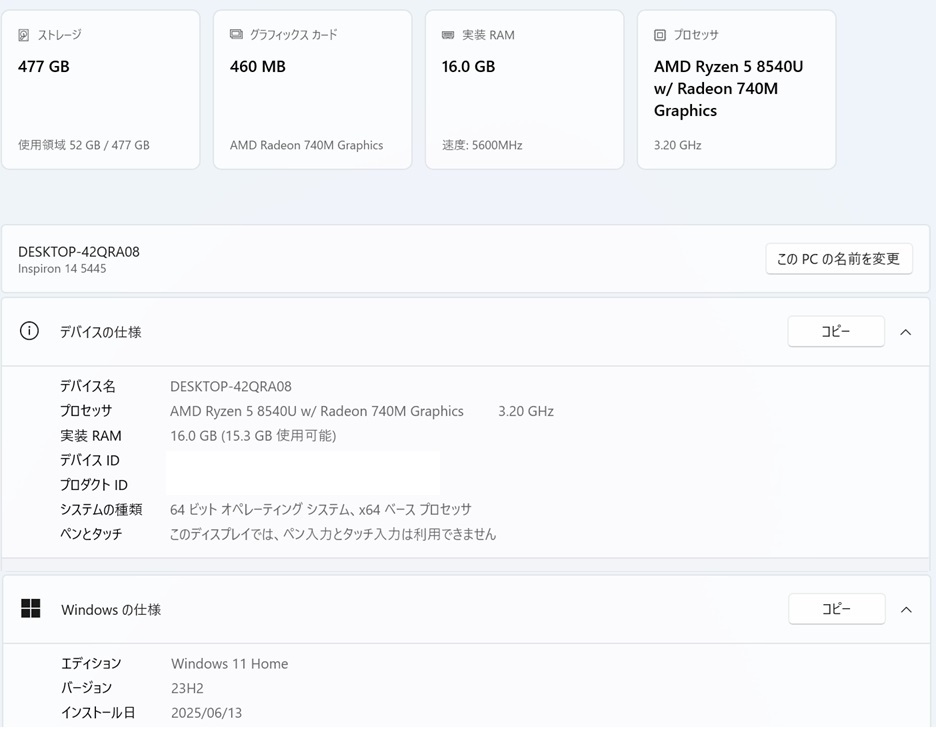
Task: Click the 64 ビット system type value
Action: [x=321, y=509]
